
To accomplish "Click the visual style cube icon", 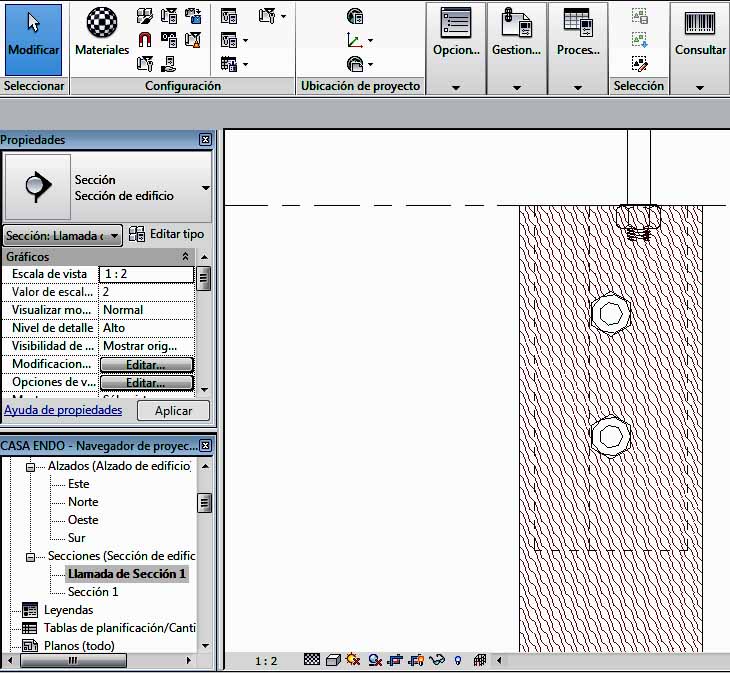I will (332, 661).
